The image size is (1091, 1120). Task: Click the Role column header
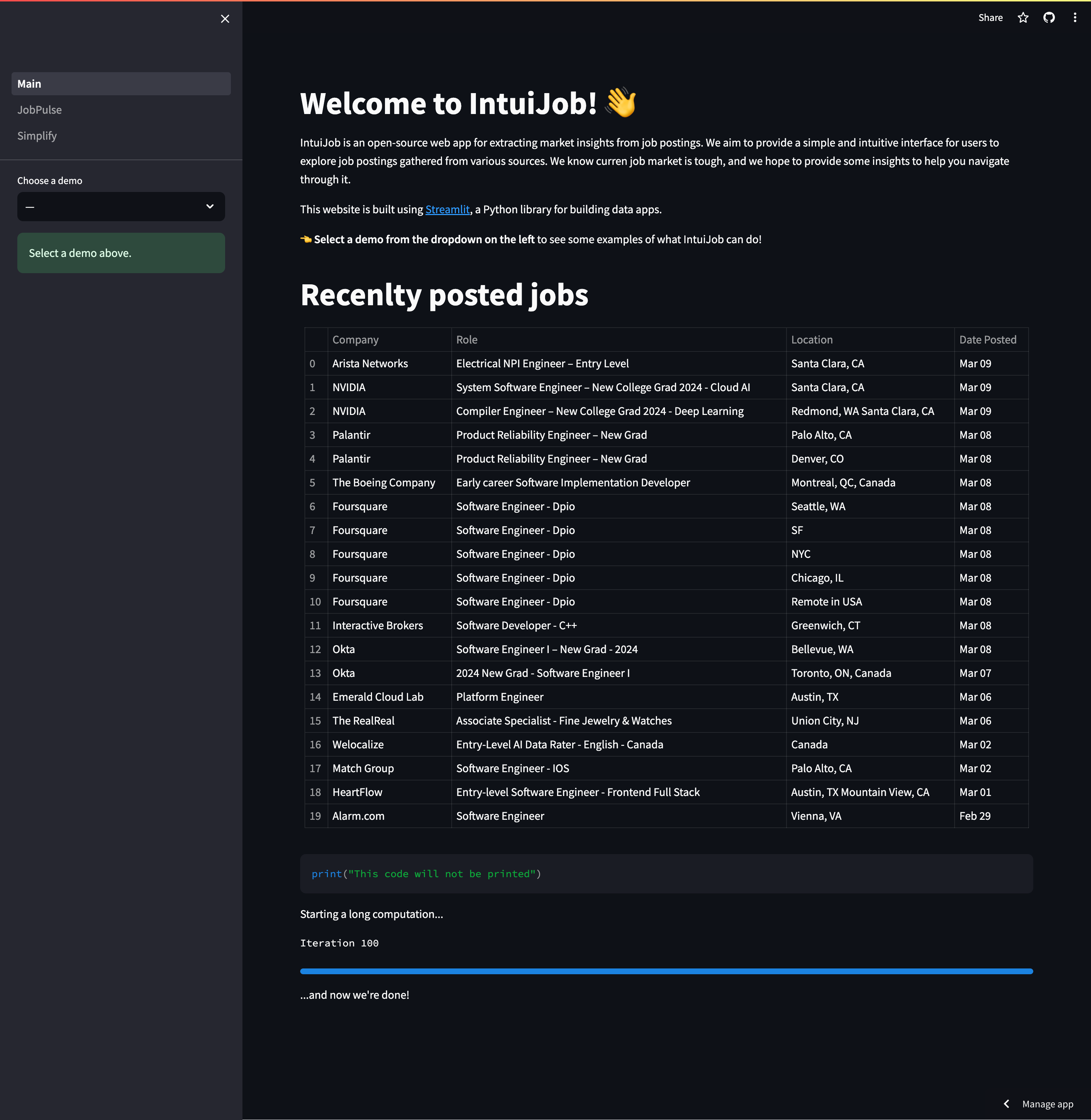466,340
